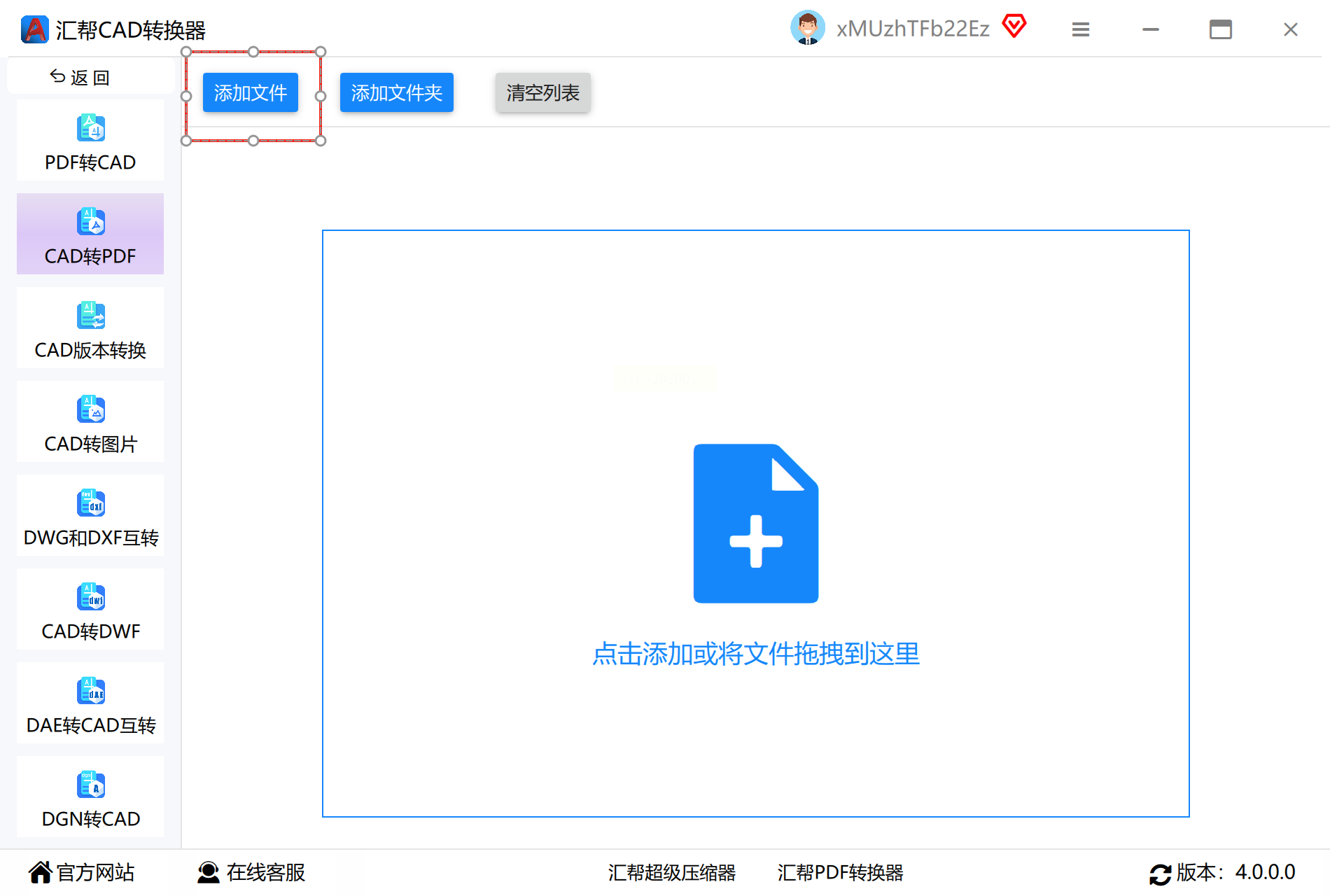Click the version refresh icon
This screenshot has height=896, width=1330.
click(1160, 874)
